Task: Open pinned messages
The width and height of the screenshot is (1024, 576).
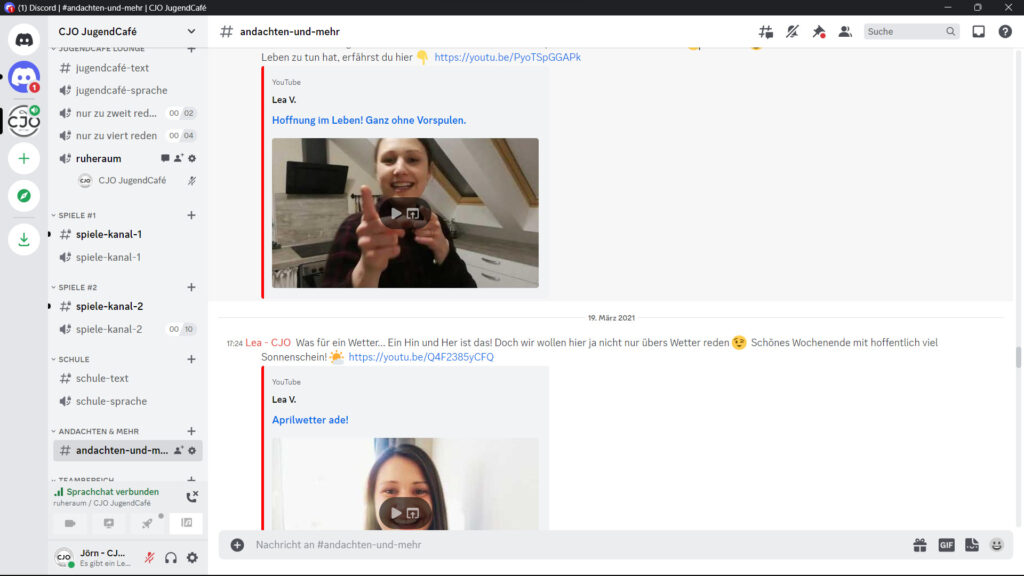Action: (x=819, y=32)
